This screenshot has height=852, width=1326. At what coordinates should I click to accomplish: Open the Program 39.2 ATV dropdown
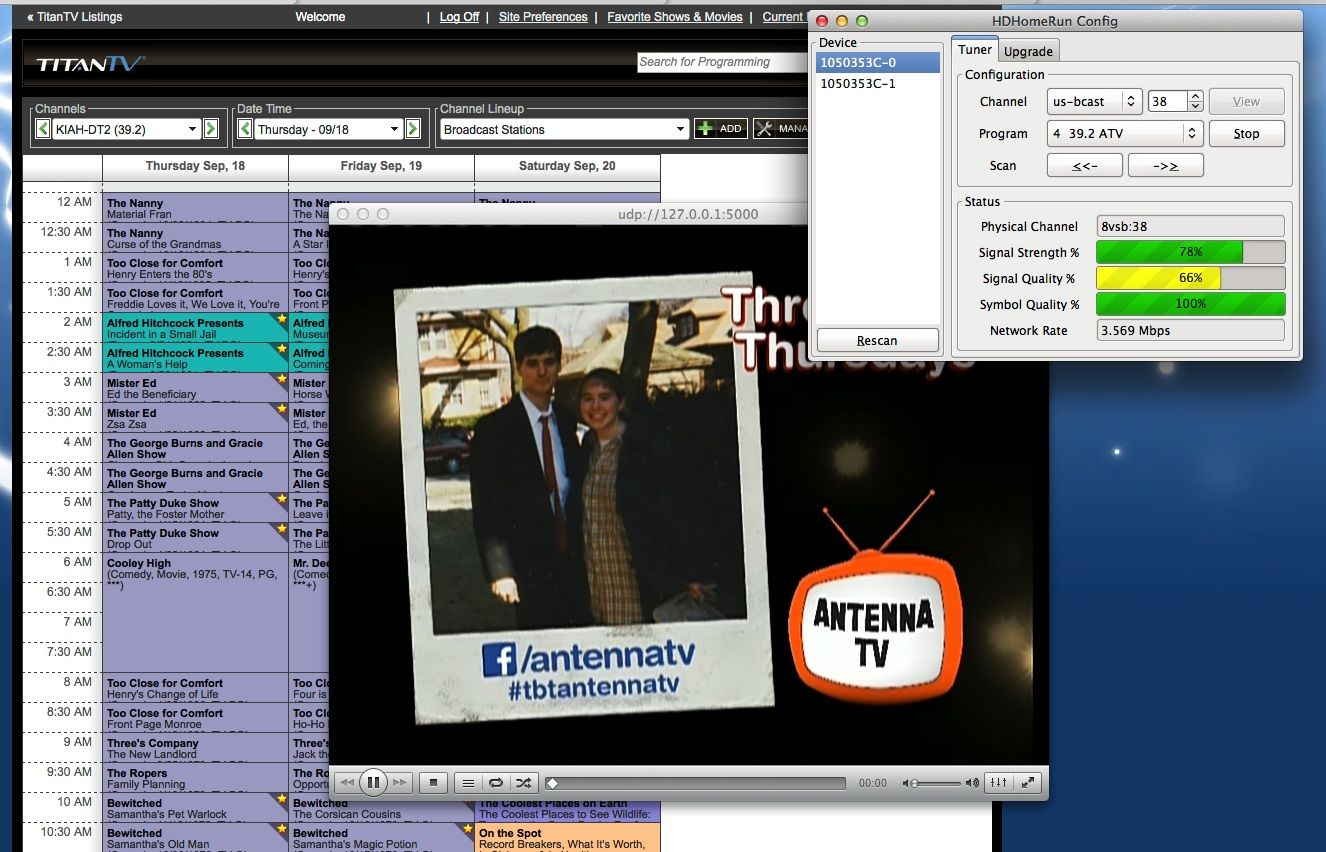pyautogui.click(x=1125, y=133)
